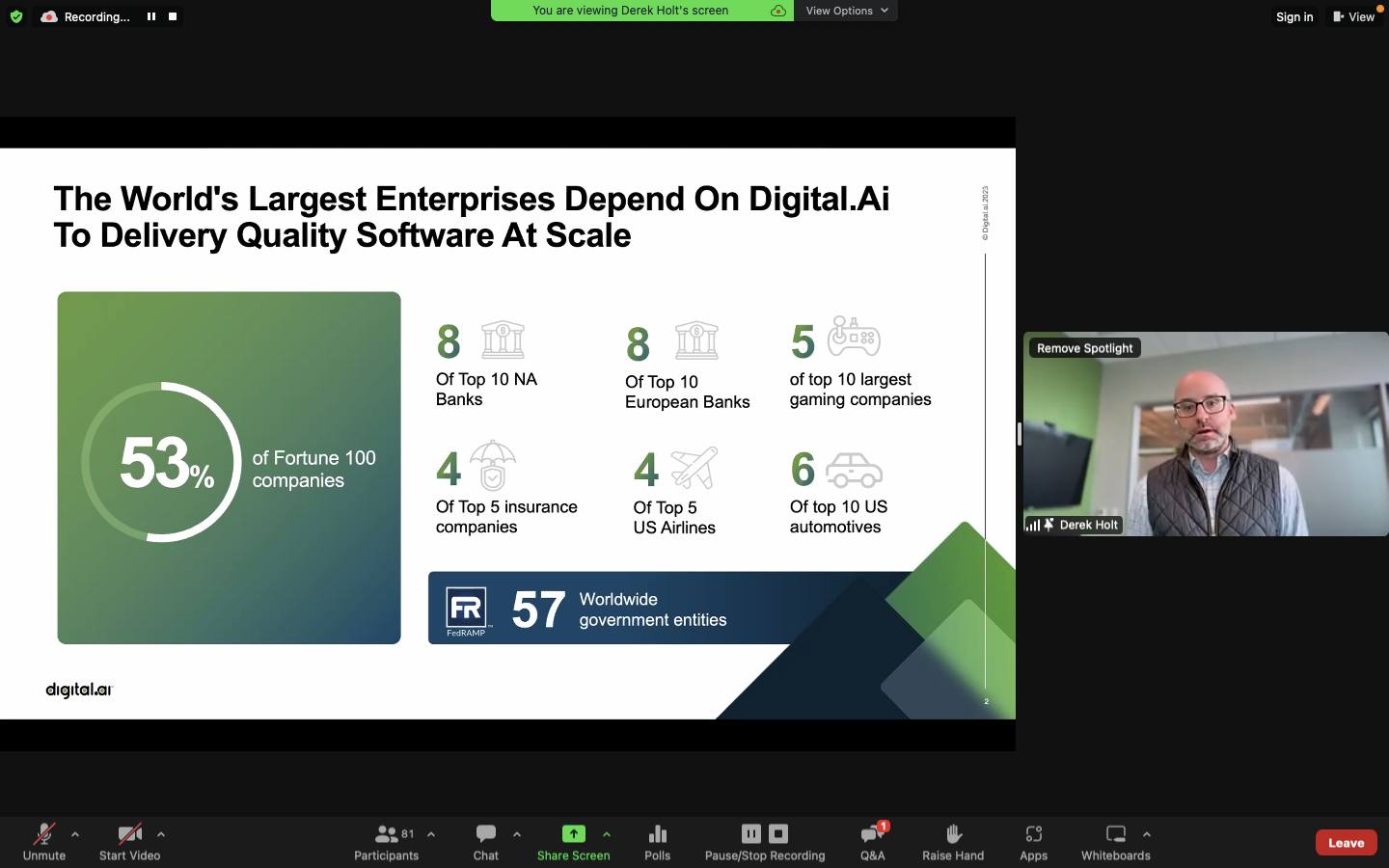
Task: Click 'Of top 10 US automotives' text
Action: (x=838, y=517)
